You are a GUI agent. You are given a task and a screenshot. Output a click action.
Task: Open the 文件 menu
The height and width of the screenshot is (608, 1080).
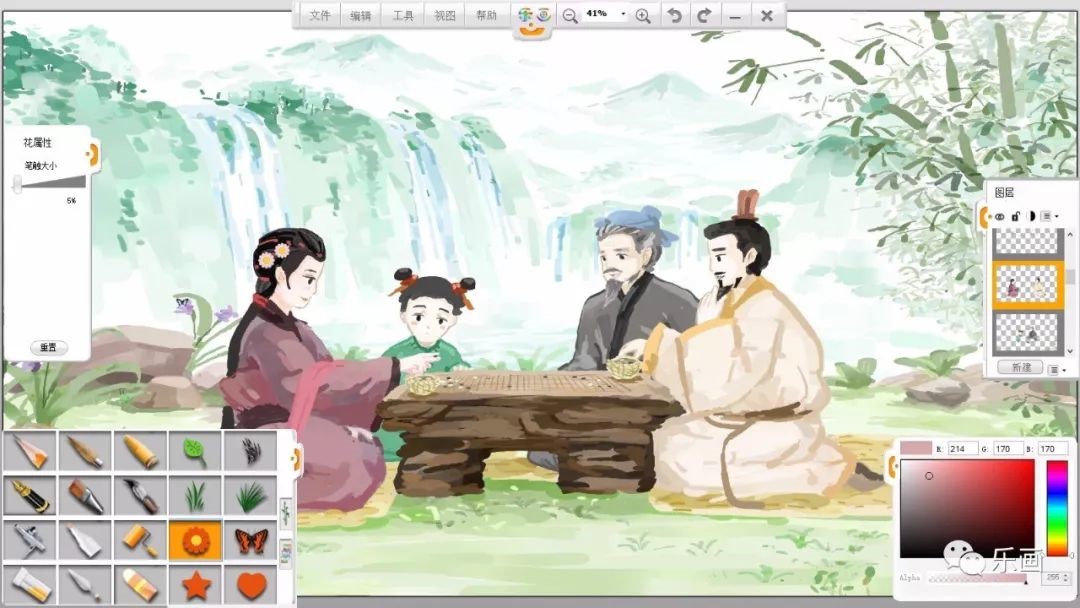tap(319, 16)
